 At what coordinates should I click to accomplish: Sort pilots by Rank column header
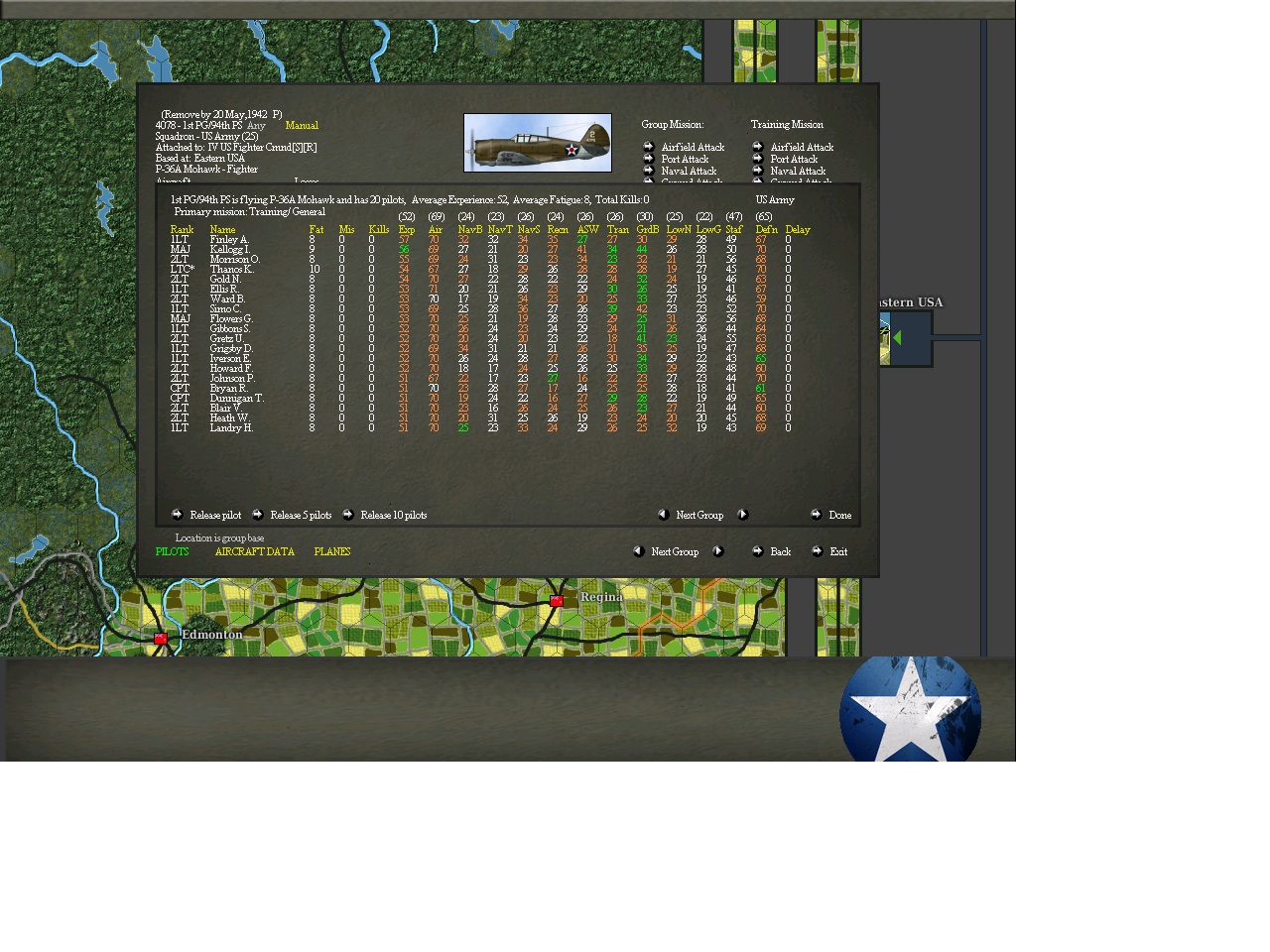coord(182,230)
